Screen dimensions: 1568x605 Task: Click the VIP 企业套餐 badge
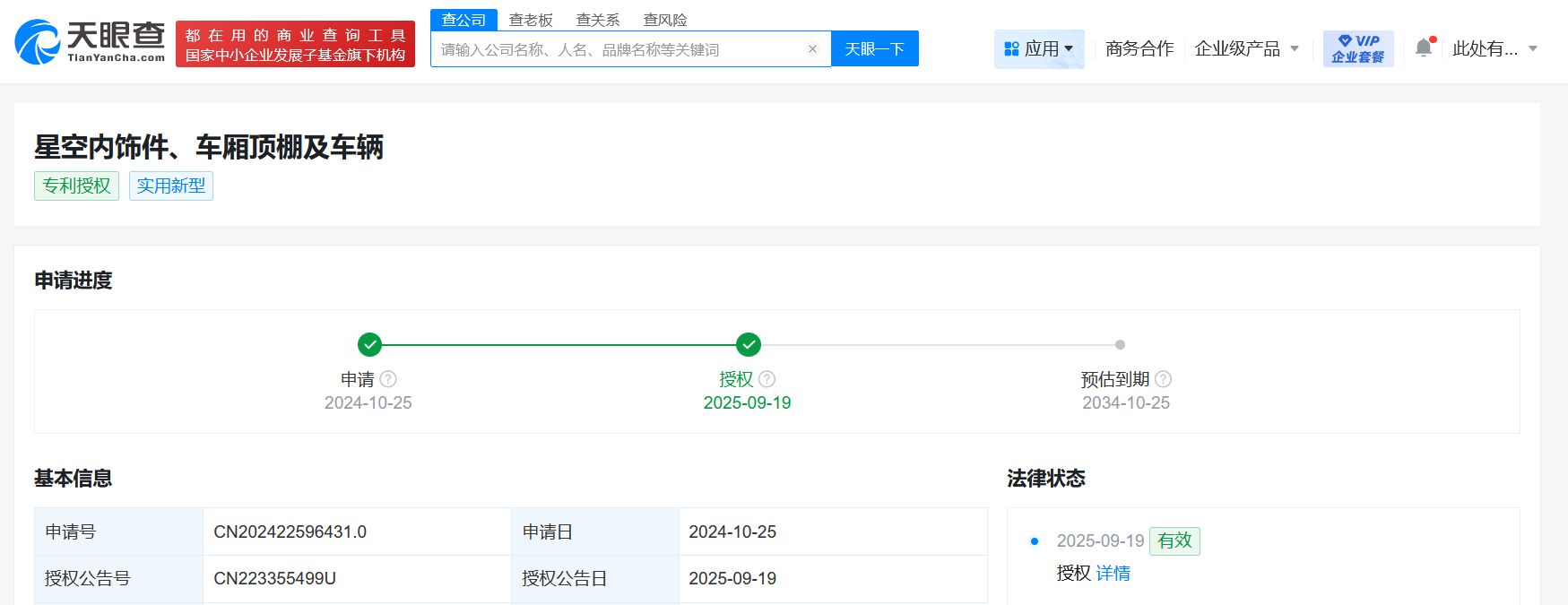click(1357, 48)
